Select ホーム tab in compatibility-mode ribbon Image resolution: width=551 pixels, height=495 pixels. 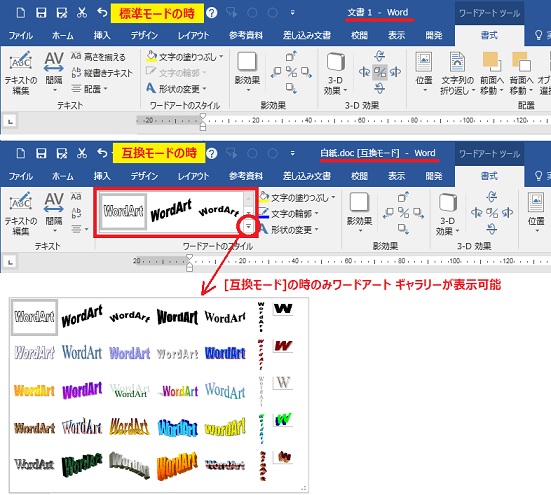pyautogui.click(x=63, y=176)
